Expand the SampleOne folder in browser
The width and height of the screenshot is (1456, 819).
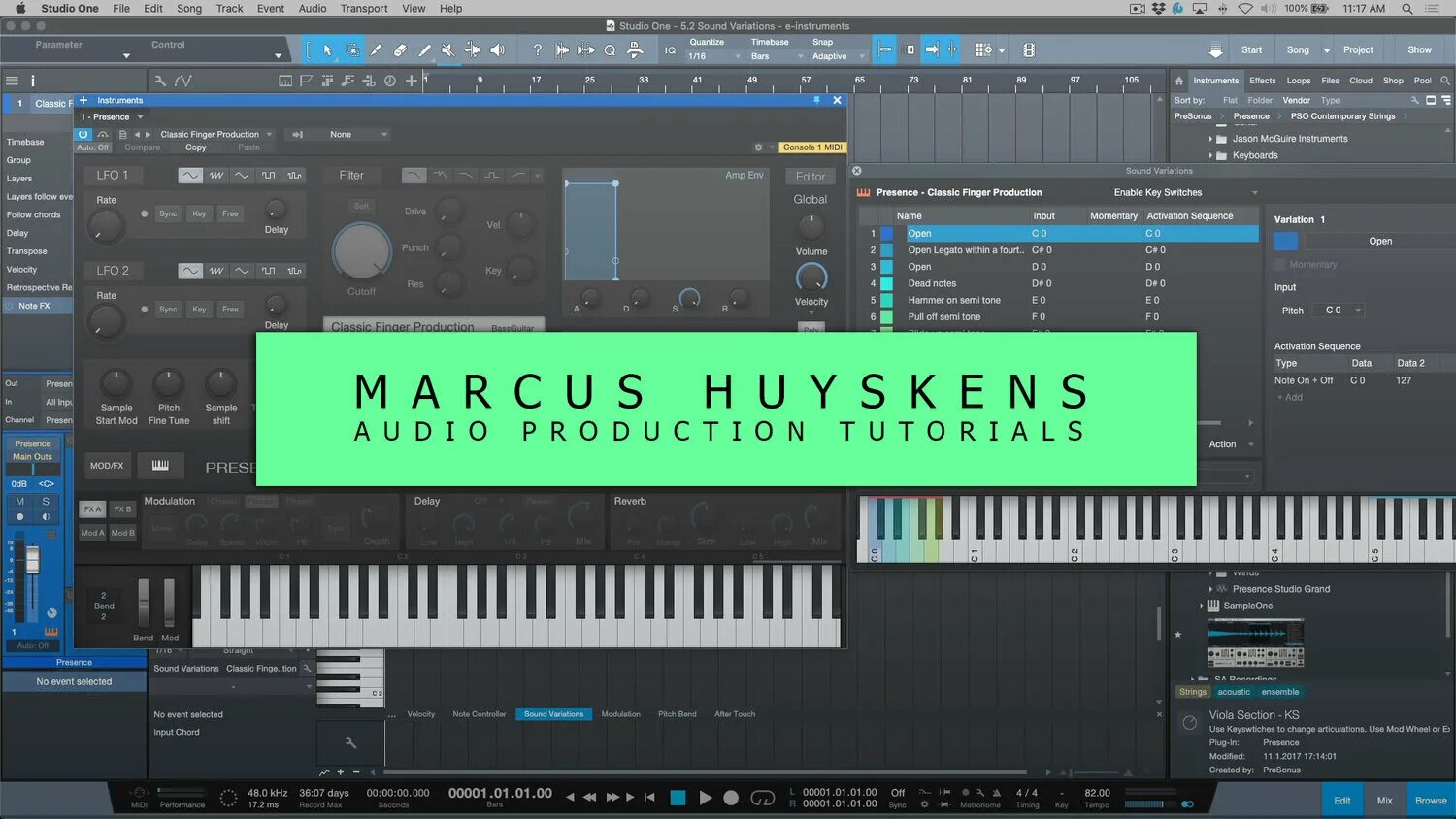(1202, 606)
